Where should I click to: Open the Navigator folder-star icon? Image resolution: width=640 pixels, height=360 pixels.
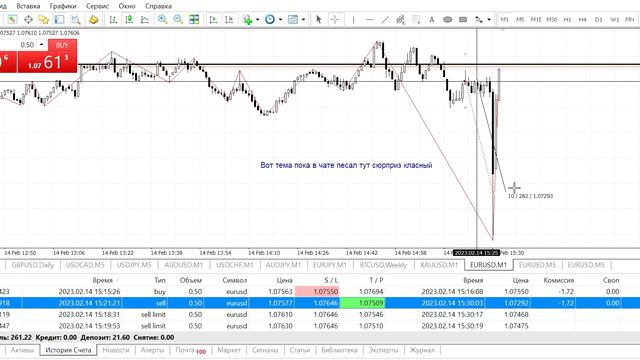[x=44, y=19]
